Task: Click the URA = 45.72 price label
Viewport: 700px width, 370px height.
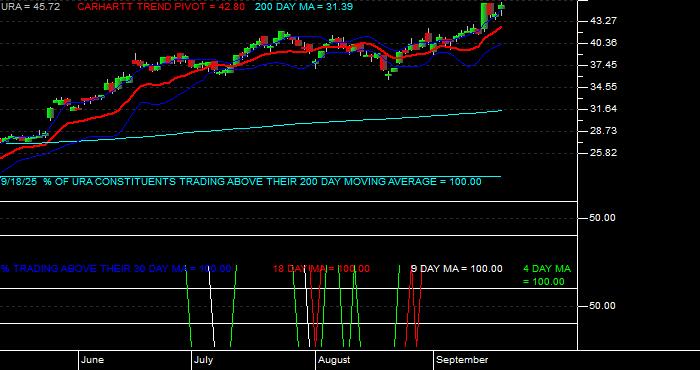Action: pyautogui.click(x=30, y=7)
